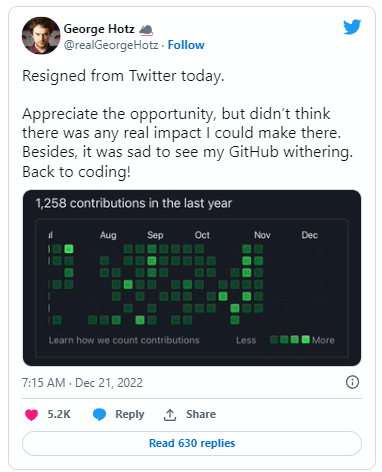The image size is (382, 472).
Task: Open the George Hotz display name
Action: 99,29
